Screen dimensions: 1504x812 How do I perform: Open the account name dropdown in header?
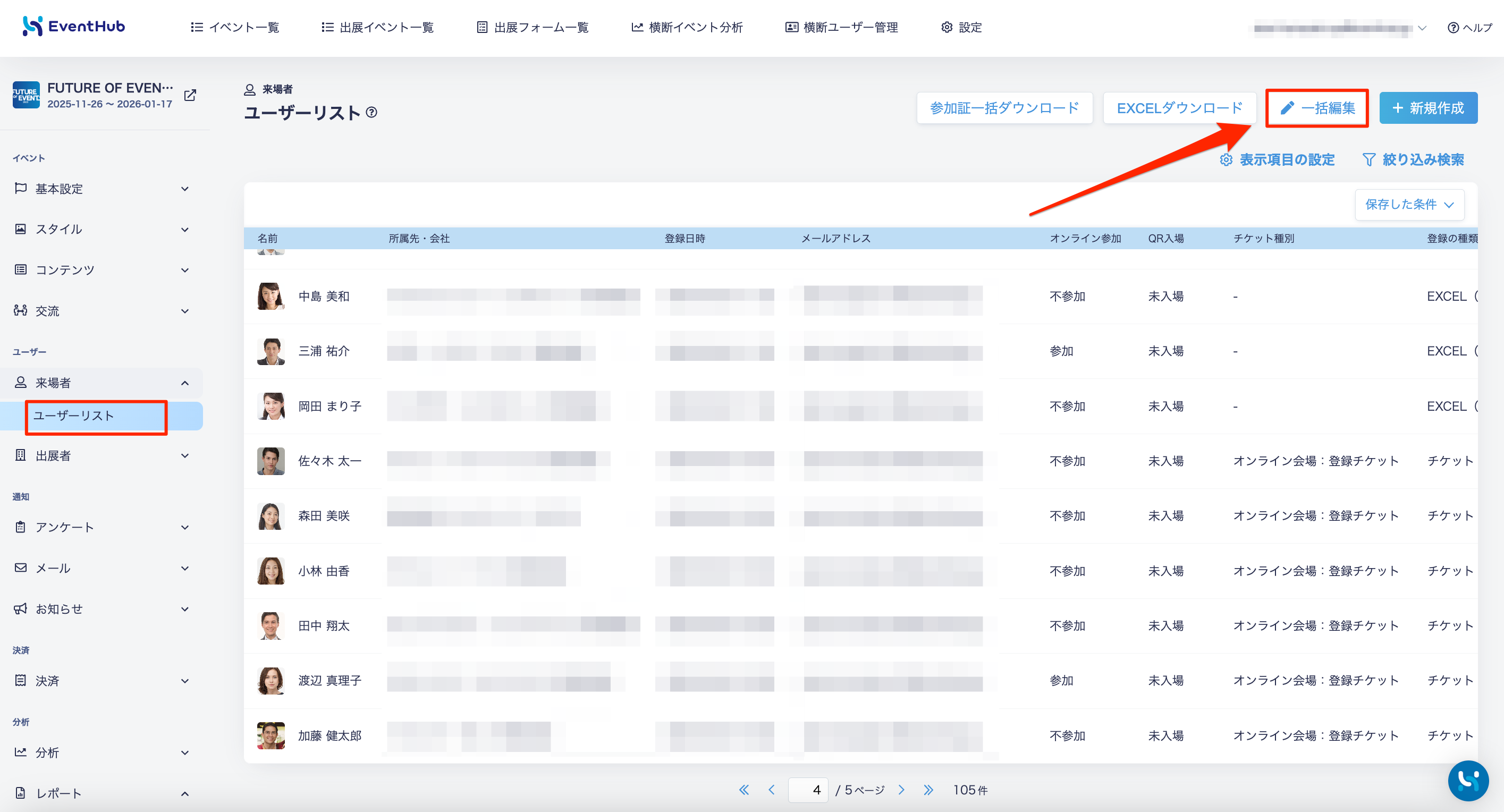click(x=1340, y=28)
